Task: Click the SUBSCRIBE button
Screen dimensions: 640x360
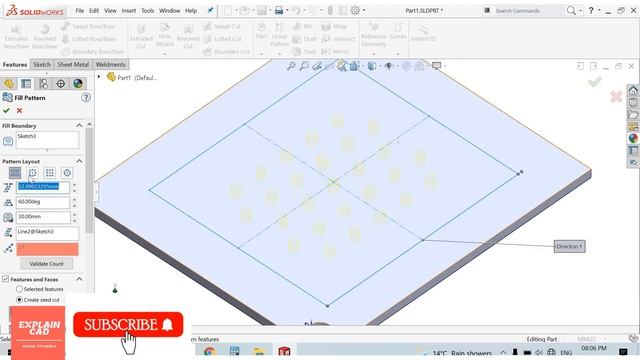Action: tap(128, 325)
